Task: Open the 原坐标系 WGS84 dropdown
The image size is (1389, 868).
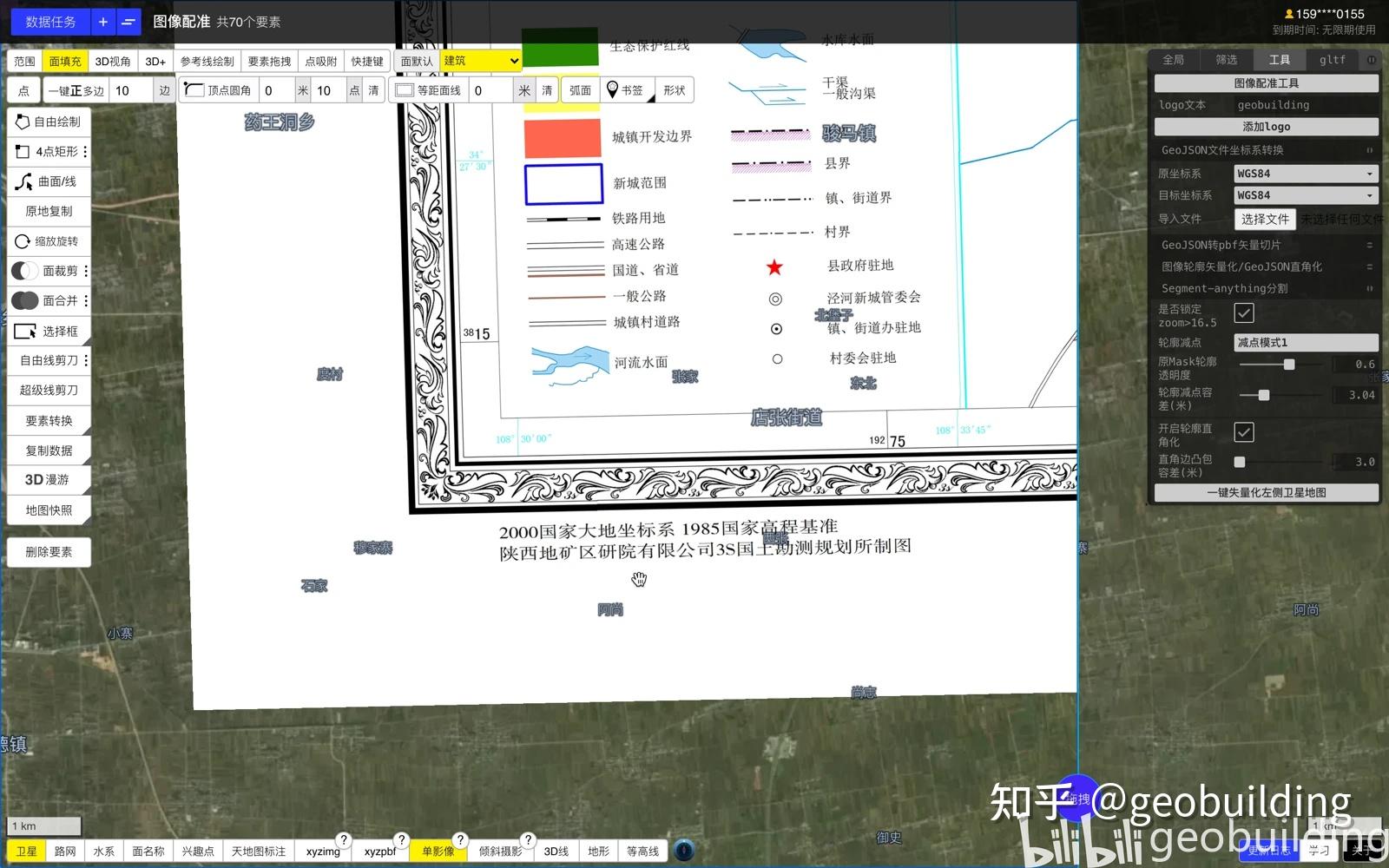Action: pyautogui.click(x=1305, y=173)
